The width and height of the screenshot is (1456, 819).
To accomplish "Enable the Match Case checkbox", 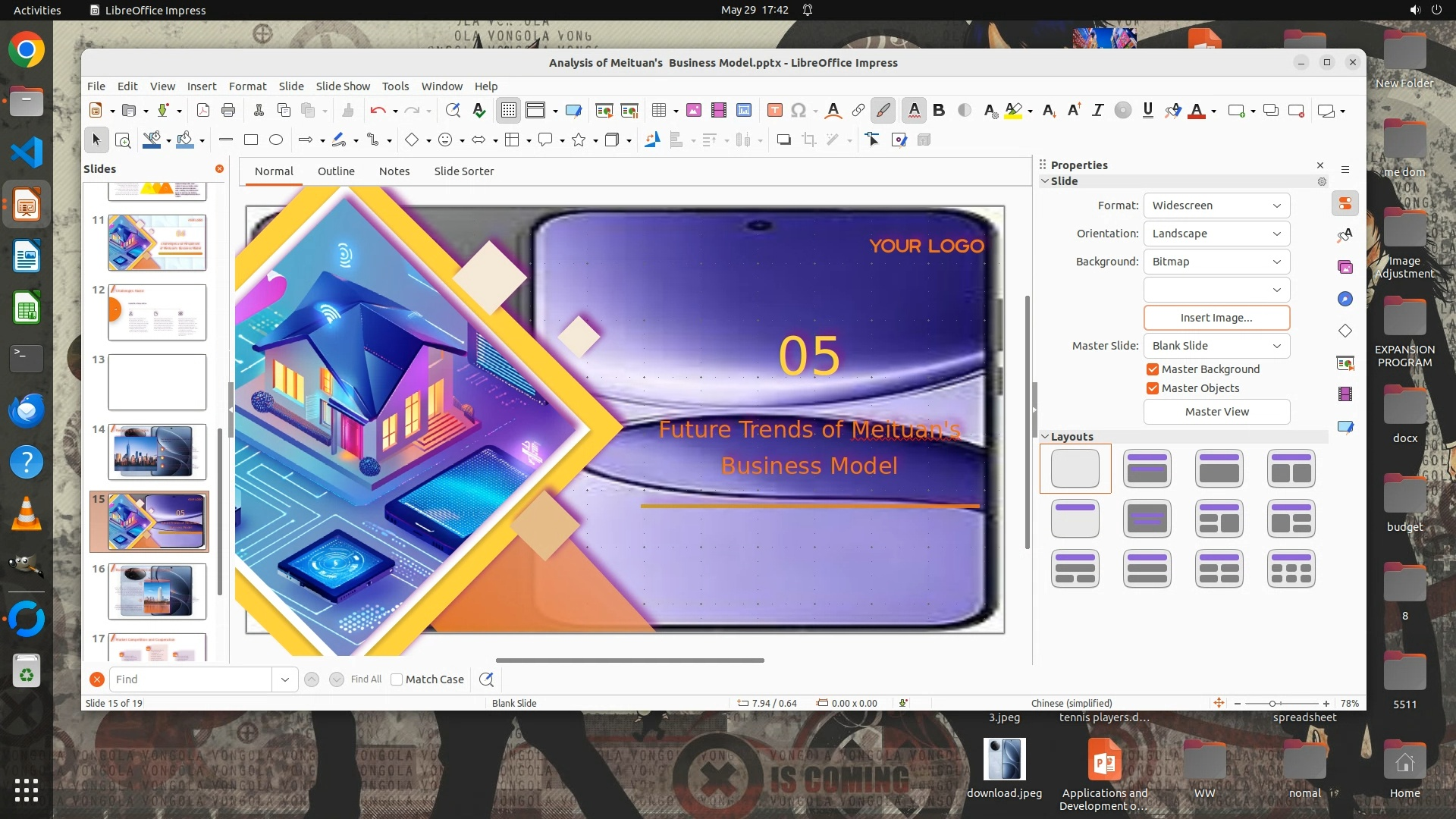I will coord(397,679).
